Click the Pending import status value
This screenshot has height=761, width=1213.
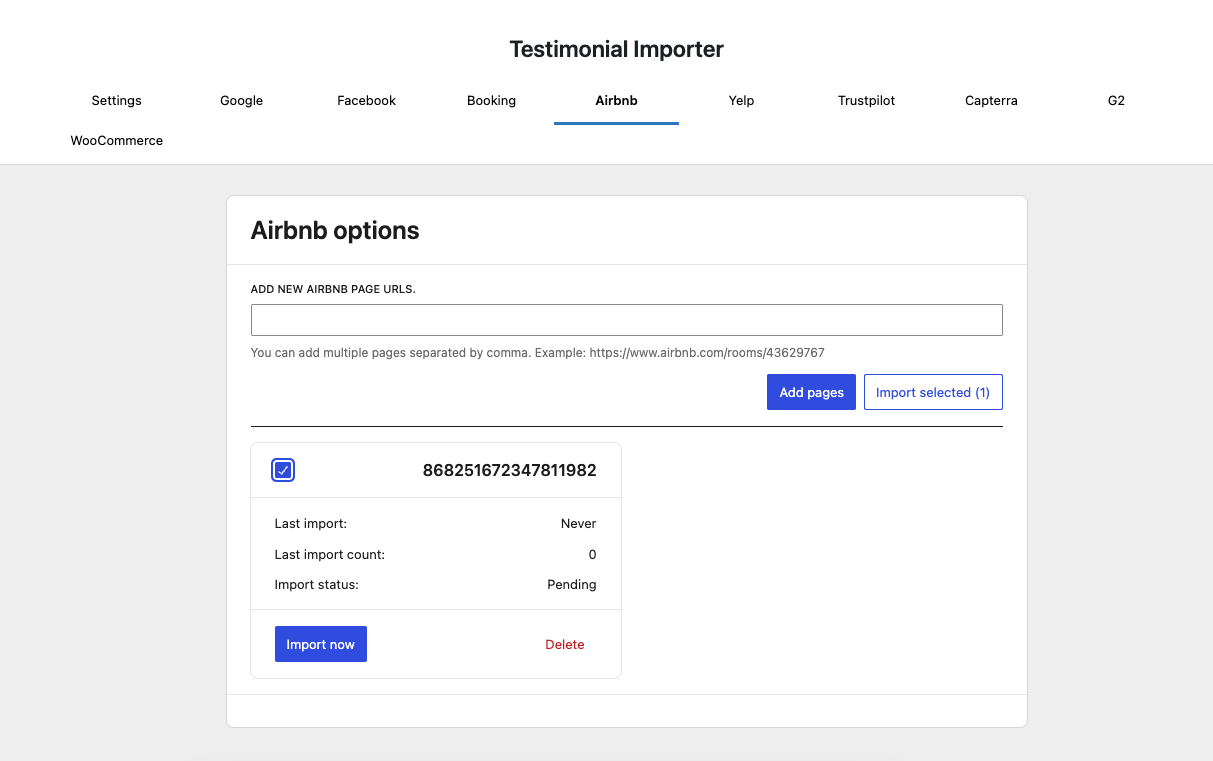572,584
